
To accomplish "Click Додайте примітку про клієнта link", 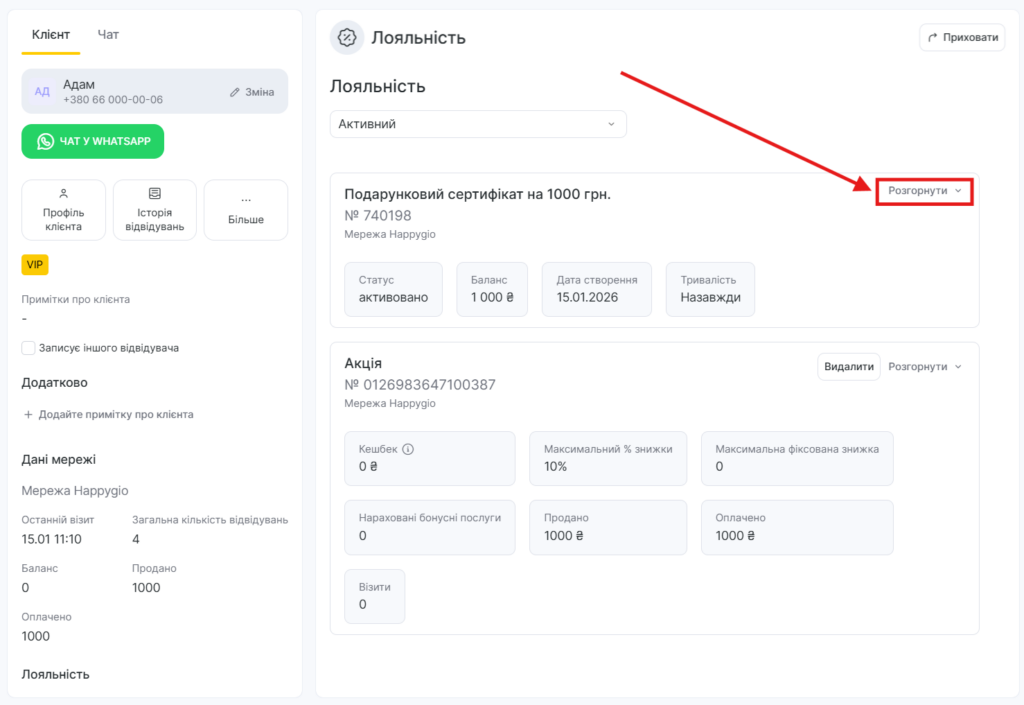I will coord(115,414).
